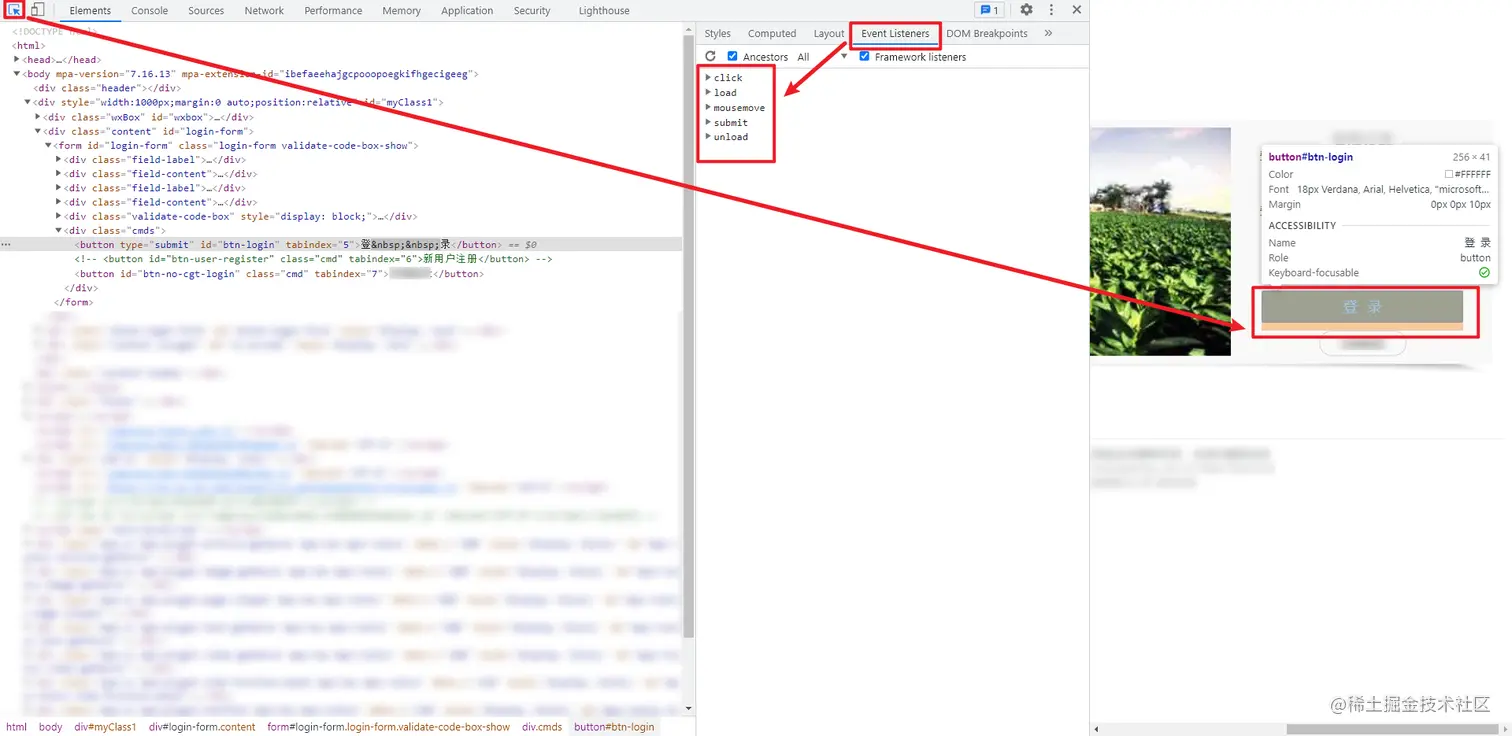
Task: Open the Security tab
Action: (532, 10)
